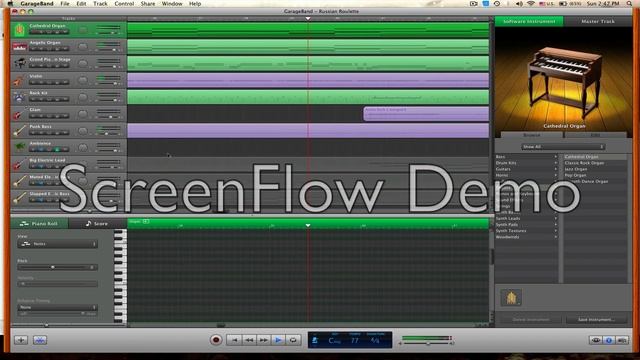This screenshot has width=640, height=360.
Task: Click the Add Track plus button
Action: coord(21,340)
